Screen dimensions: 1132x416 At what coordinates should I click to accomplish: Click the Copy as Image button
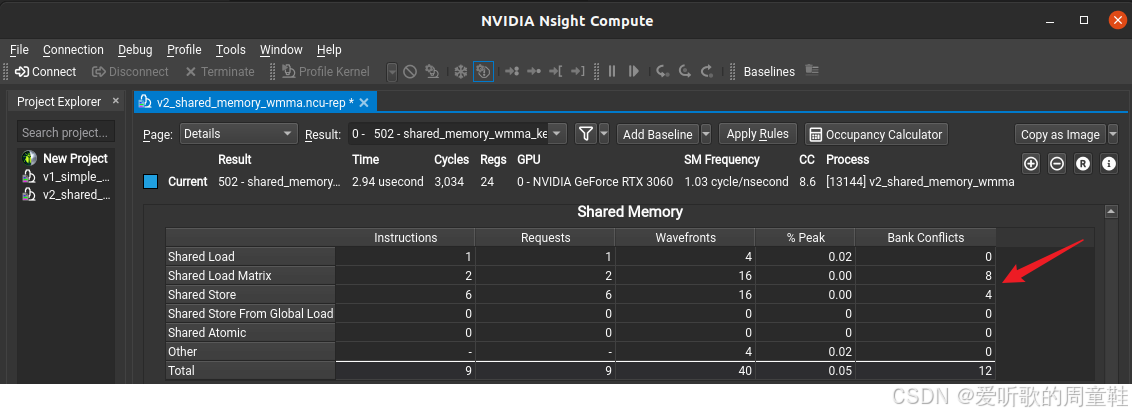coord(1060,134)
